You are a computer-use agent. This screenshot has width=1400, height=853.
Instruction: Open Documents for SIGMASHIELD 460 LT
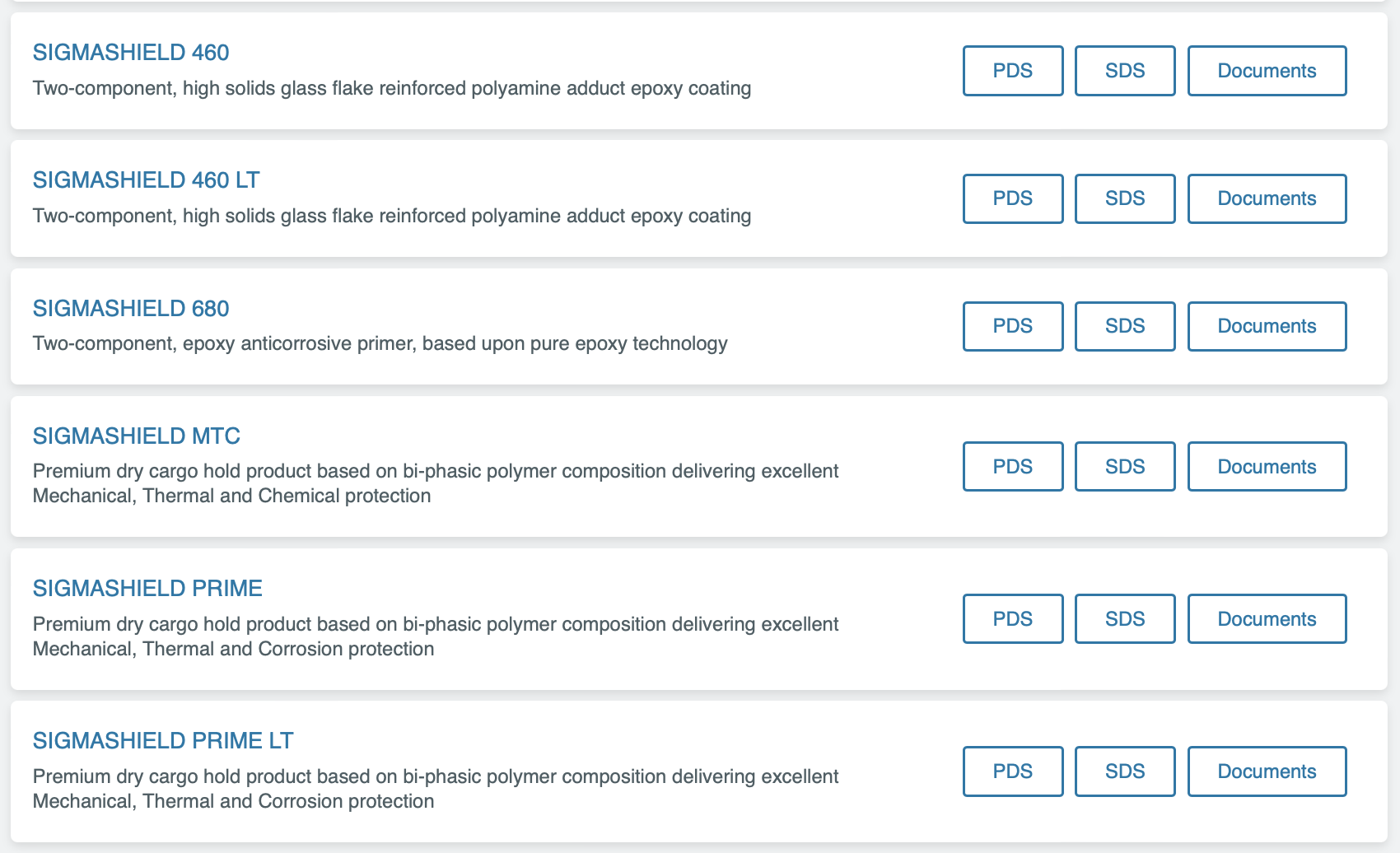coord(1266,198)
